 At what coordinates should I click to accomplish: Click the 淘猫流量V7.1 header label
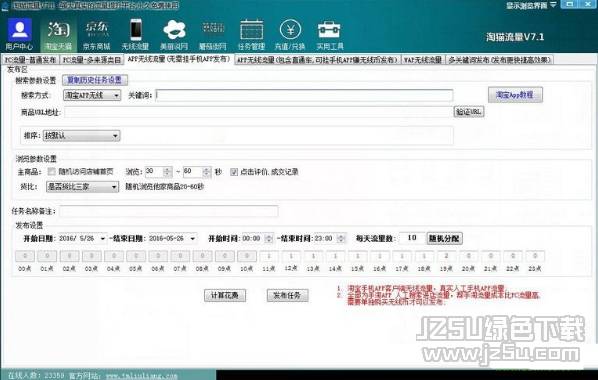(515, 37)
